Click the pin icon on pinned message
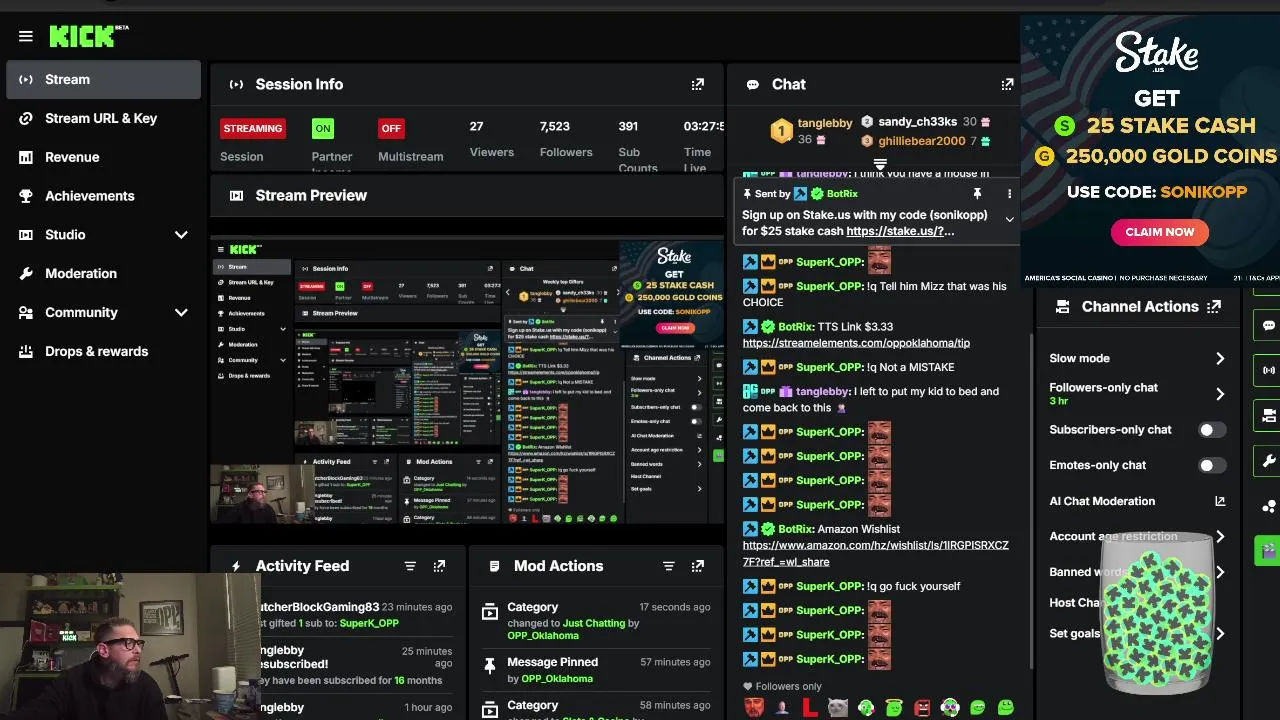 click(x=977, y=194)
